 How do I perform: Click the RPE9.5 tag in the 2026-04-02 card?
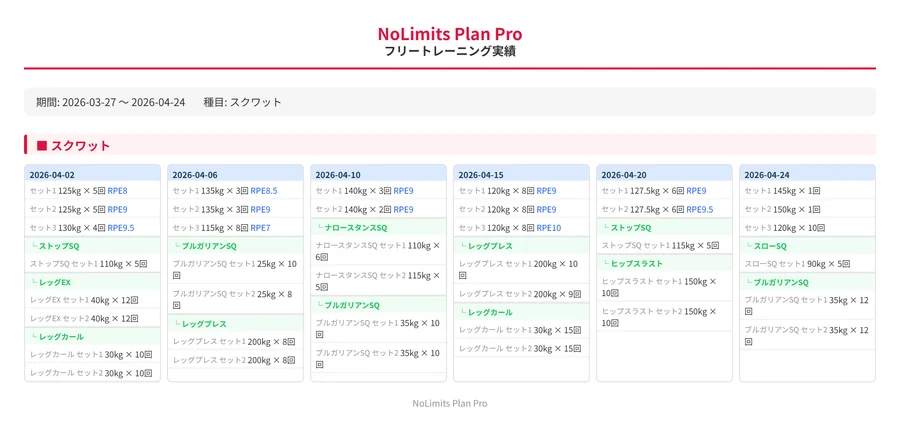point(121,228)
